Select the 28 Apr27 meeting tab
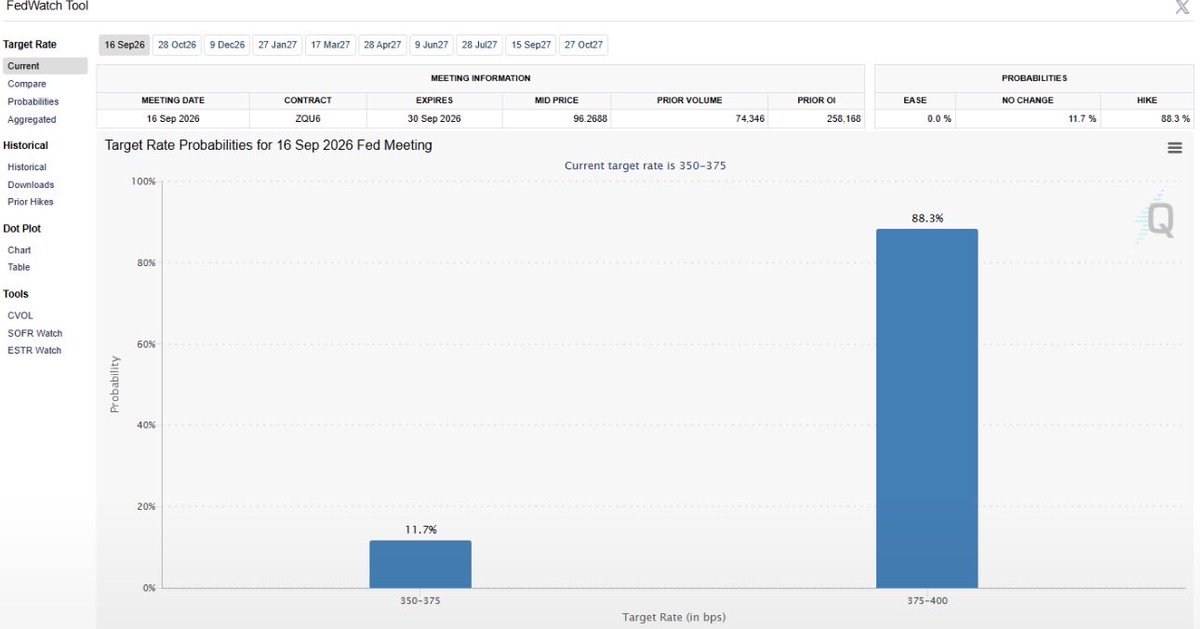 click(x=382, y=45)
